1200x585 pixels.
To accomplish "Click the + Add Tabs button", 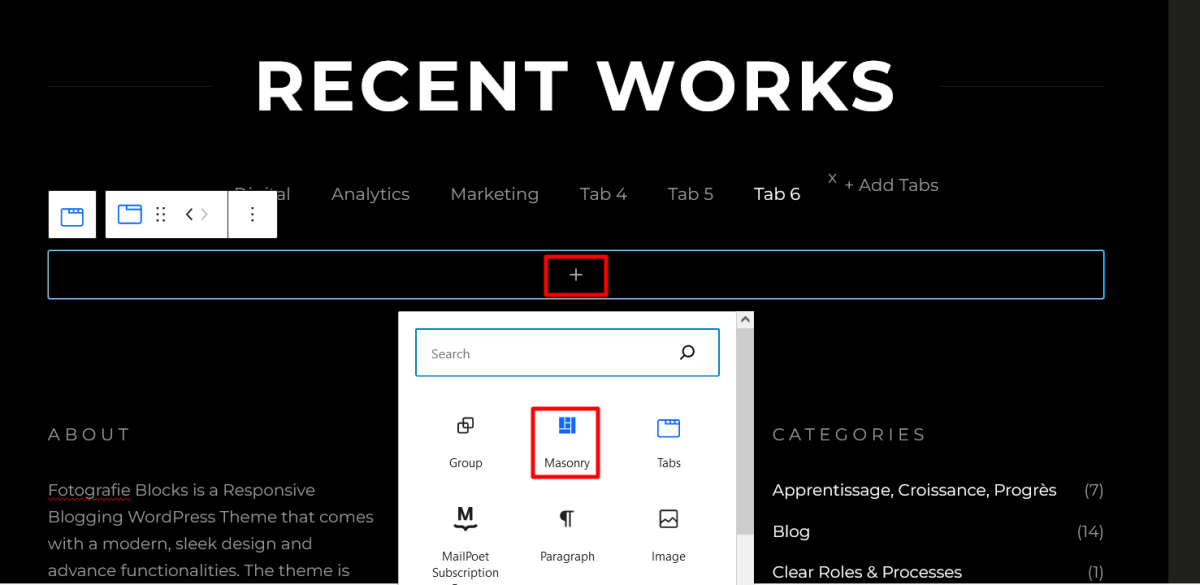I will pos(891,185).
